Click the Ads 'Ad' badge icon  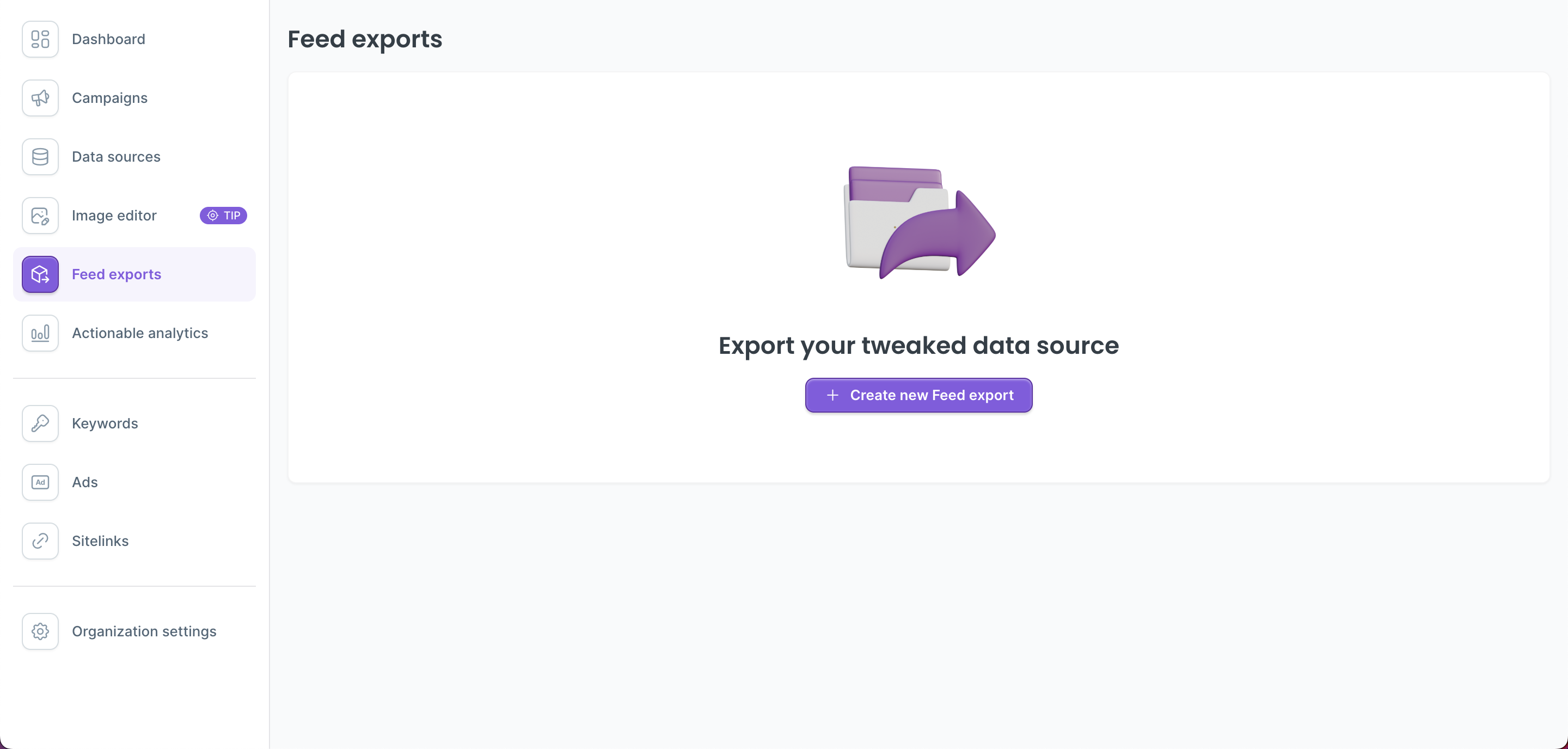[40, 481]
